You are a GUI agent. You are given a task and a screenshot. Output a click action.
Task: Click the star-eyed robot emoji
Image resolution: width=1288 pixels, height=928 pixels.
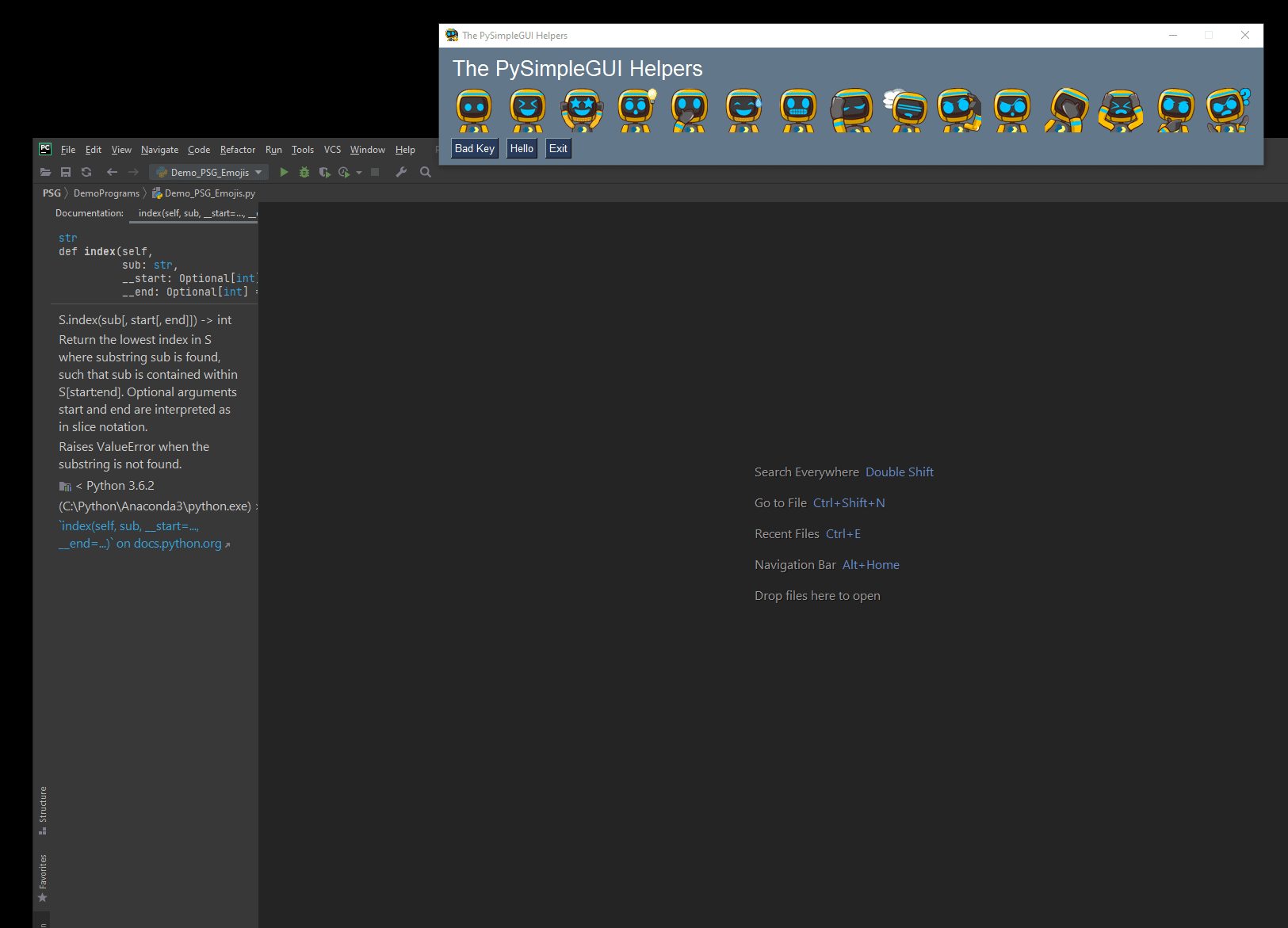[x=582, y=110]
